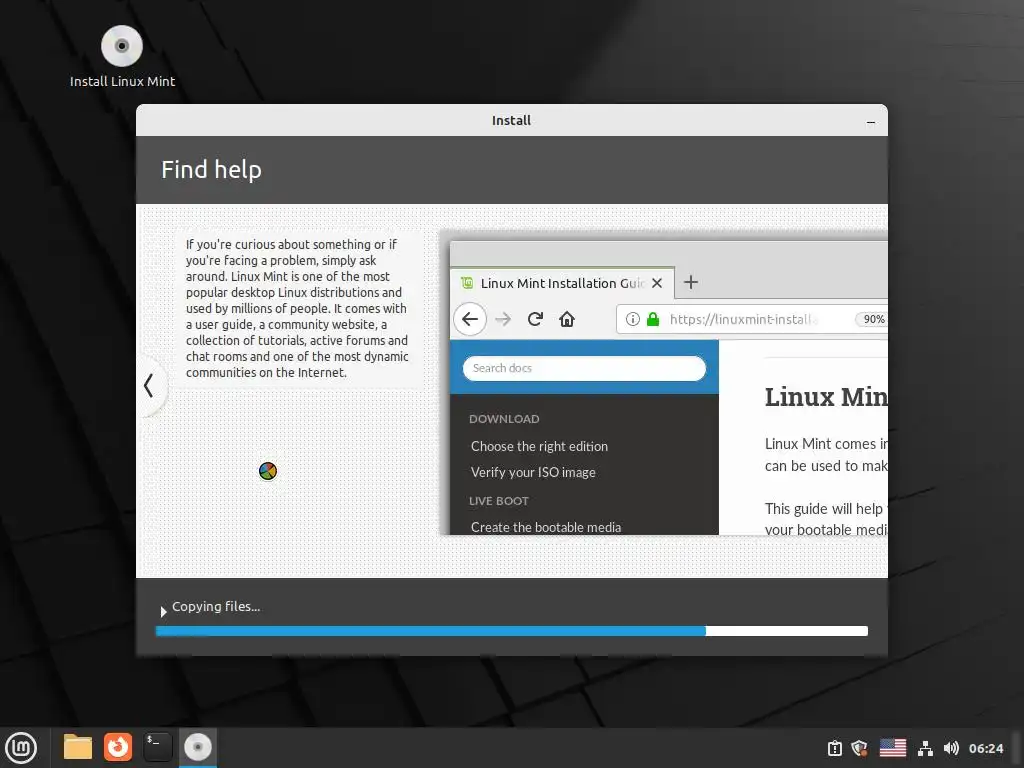The width and height of the screenshot is (1024, 768).
Task: Click the 'Install' window title
Action: click(x=511, y=121)
